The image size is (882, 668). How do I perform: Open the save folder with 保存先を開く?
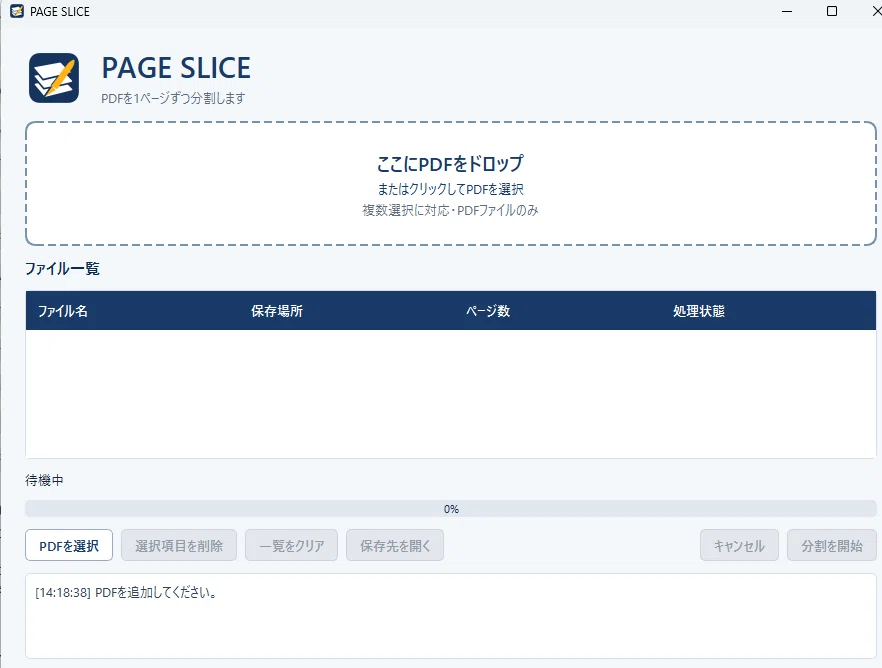click(x=395, y=545)
